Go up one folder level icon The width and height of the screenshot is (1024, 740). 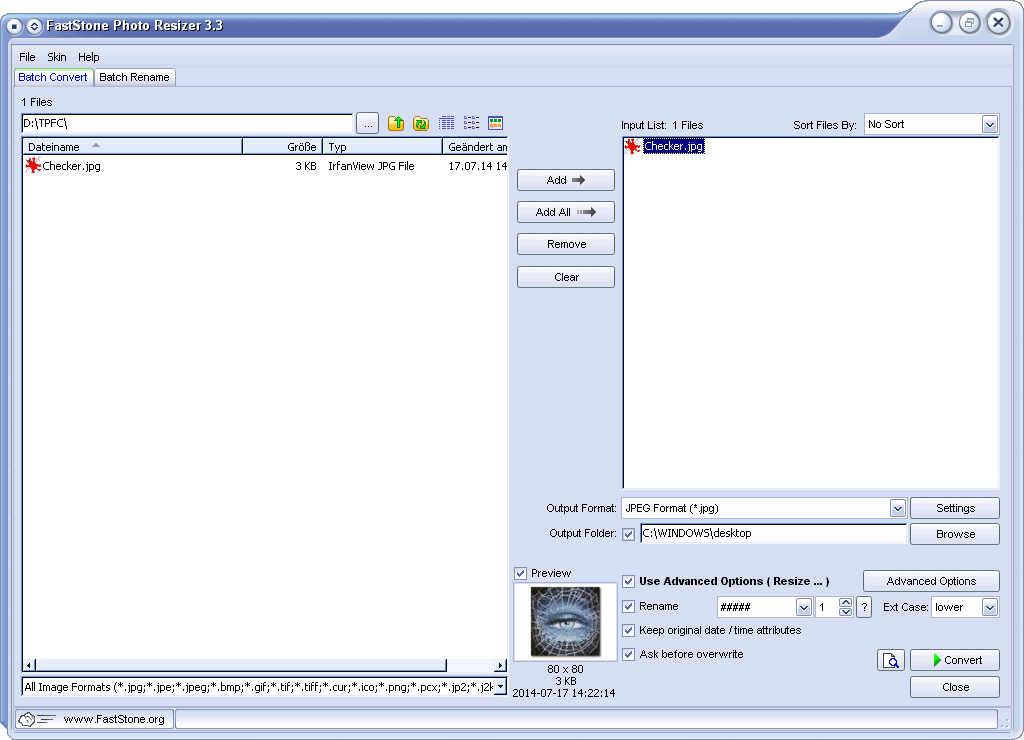point(396,123)
